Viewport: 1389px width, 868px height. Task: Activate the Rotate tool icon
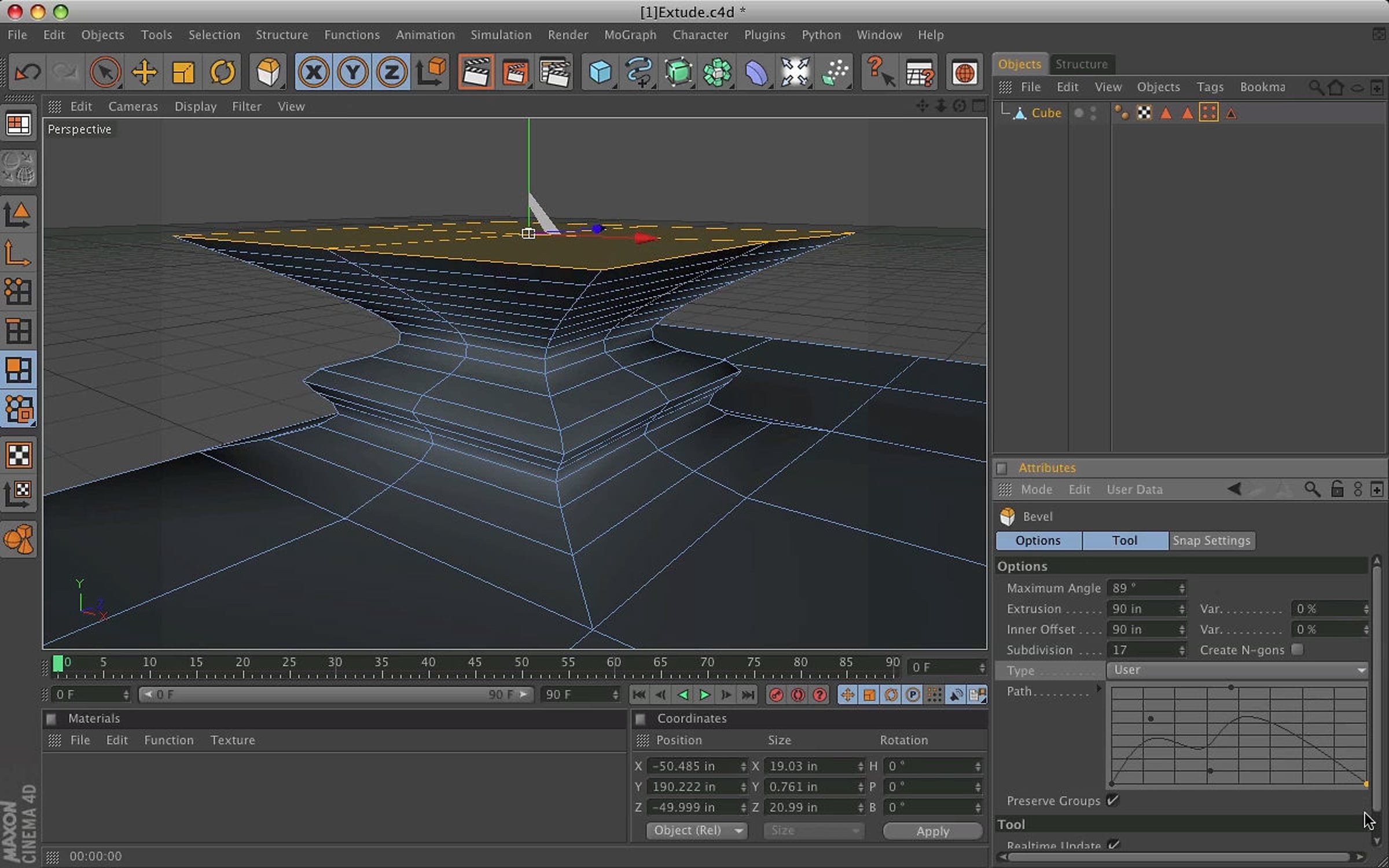222,73
